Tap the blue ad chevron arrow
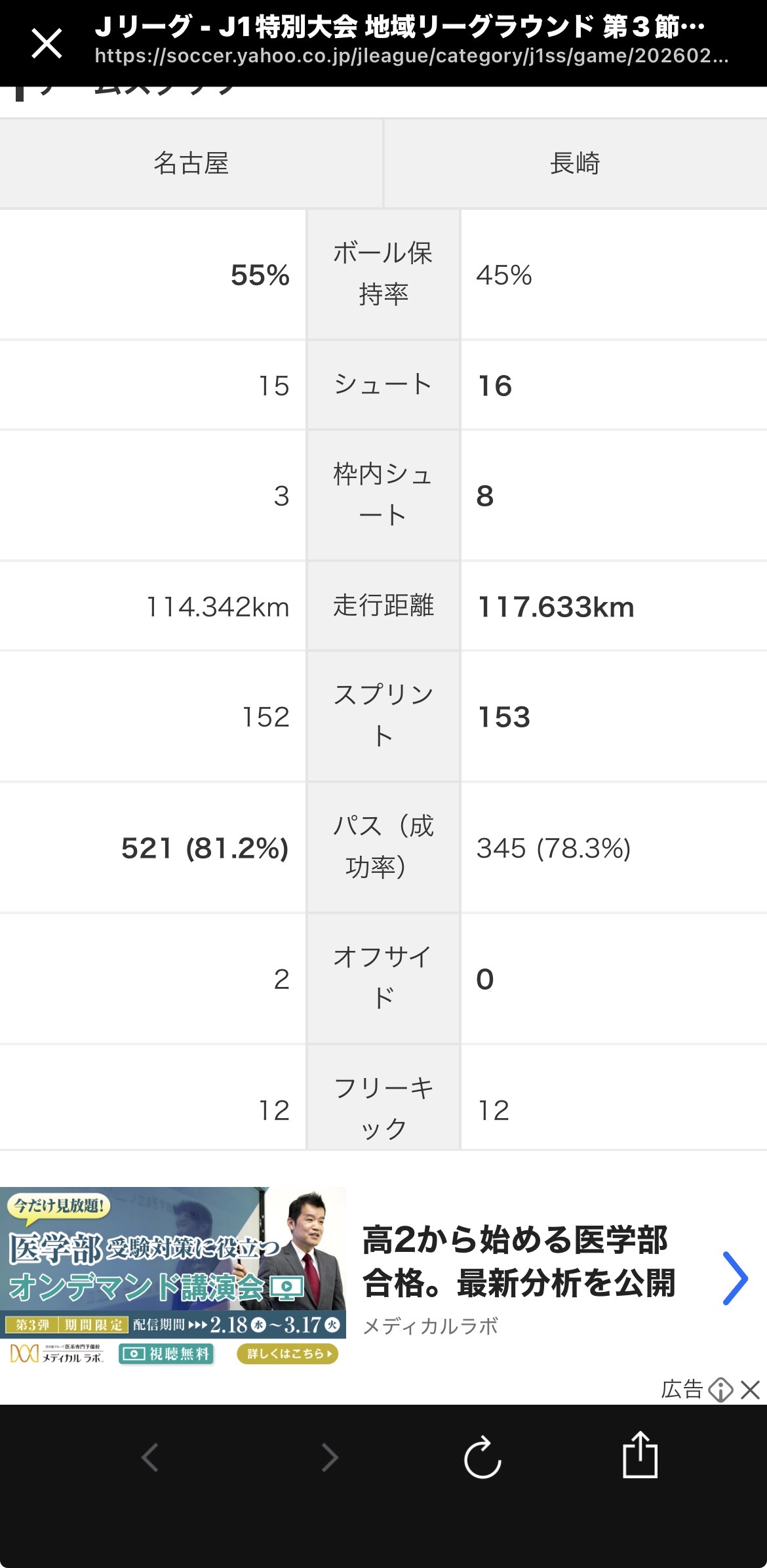The image size is (767, 1568). coord(735,1278)
